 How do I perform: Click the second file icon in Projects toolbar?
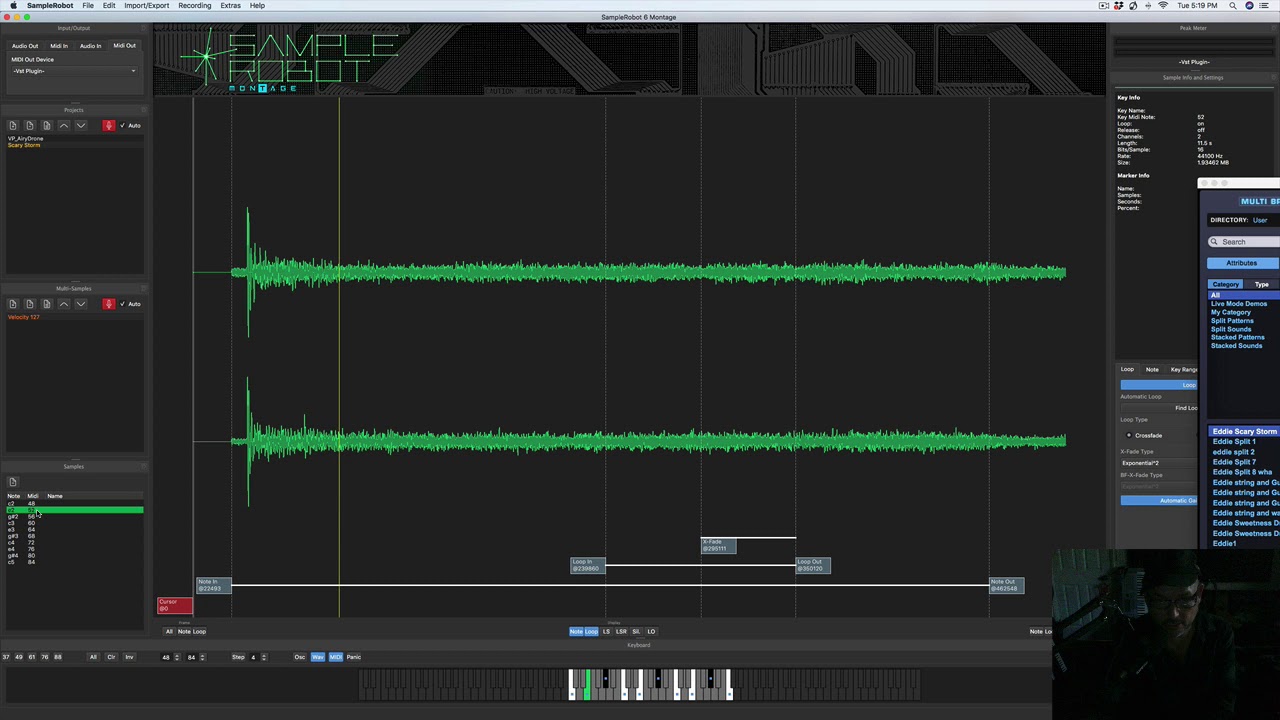pos(29,125)
